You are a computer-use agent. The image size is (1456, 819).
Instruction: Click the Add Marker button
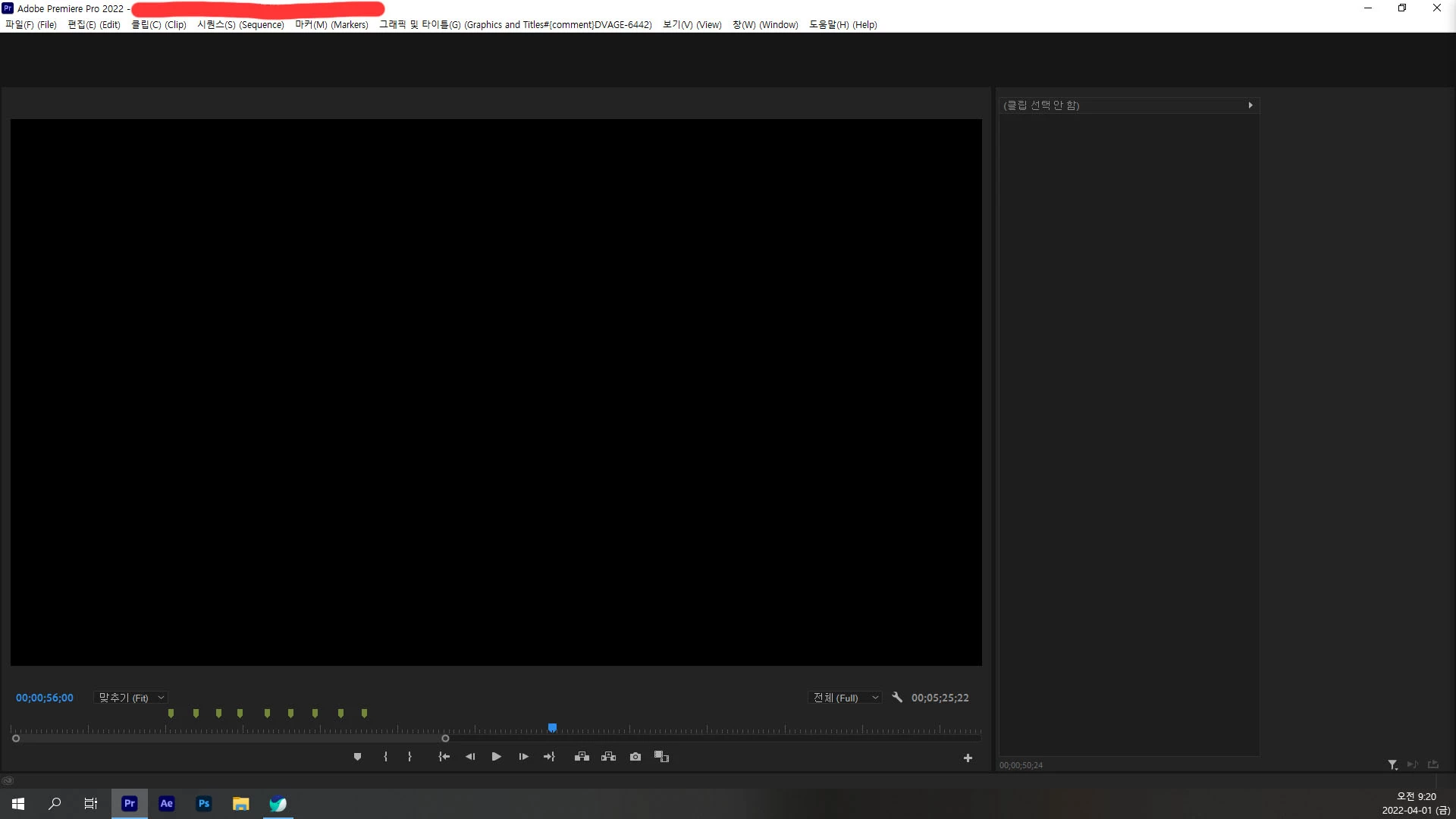coord(357,757)
